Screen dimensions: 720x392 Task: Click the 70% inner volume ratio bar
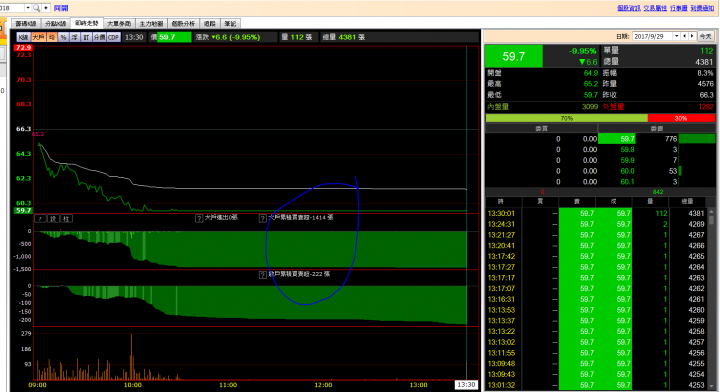pyautogui.click(x=567, y=118)
